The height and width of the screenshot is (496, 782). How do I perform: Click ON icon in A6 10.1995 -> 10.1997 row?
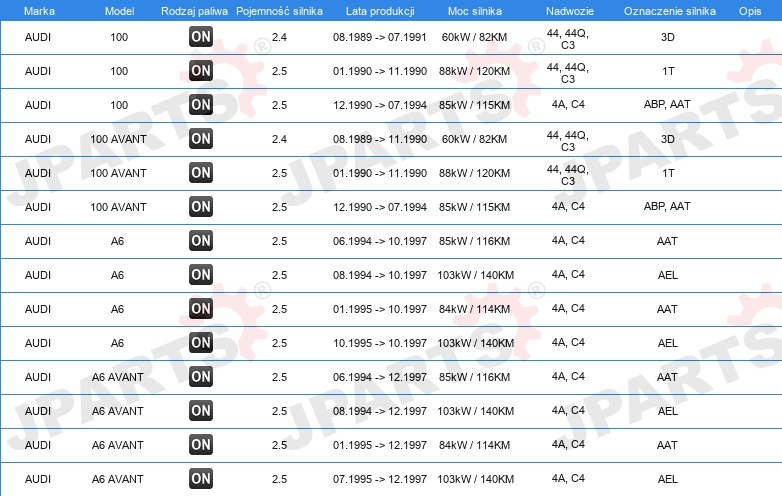click(201, 342)
